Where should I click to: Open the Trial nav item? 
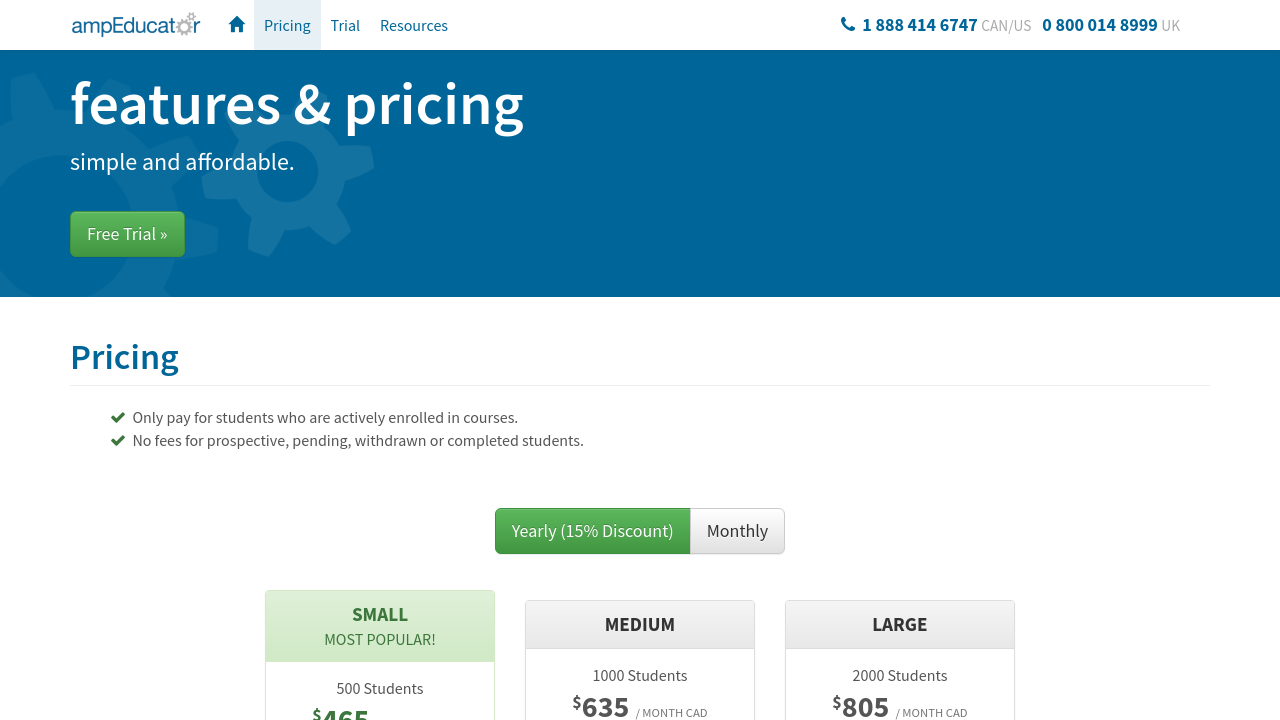345,25
